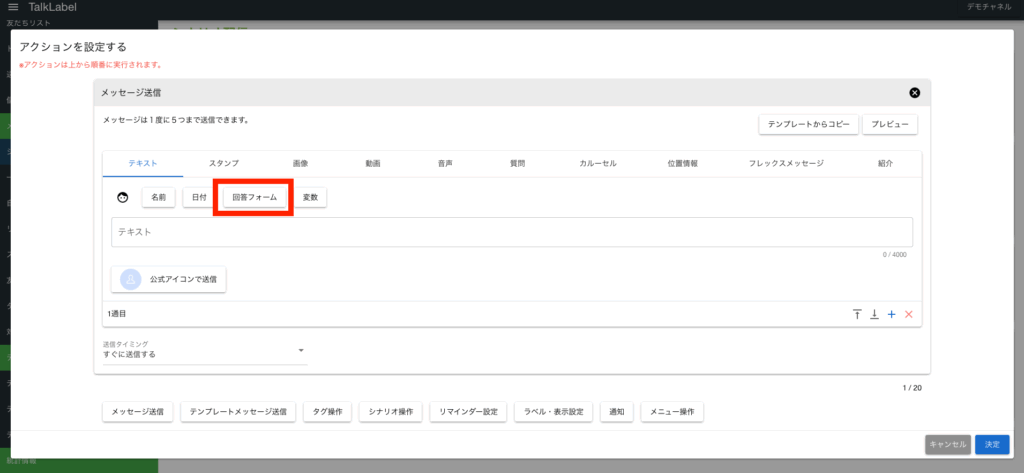The image size is (1024, 473).
Task: Click in the テキスト input field
Action: click(x=511, y=232)
